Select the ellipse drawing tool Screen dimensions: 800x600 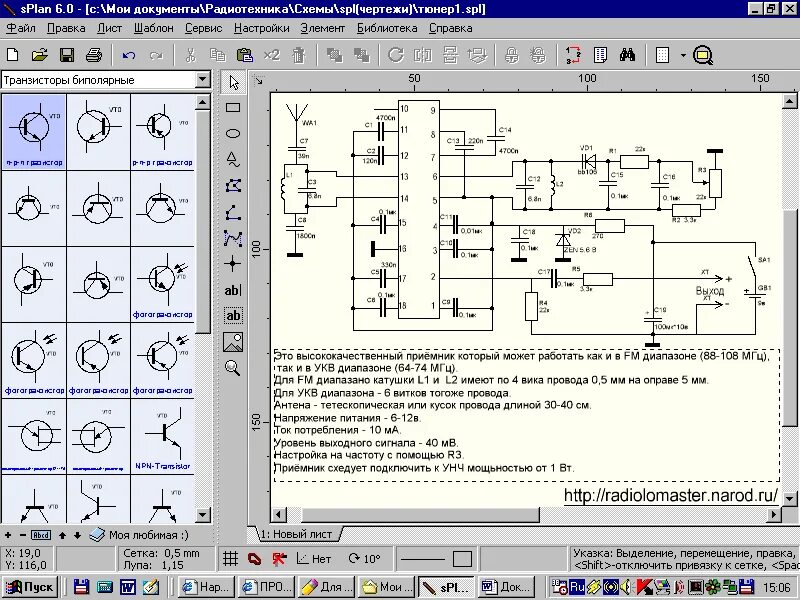[x=233, y=134]
